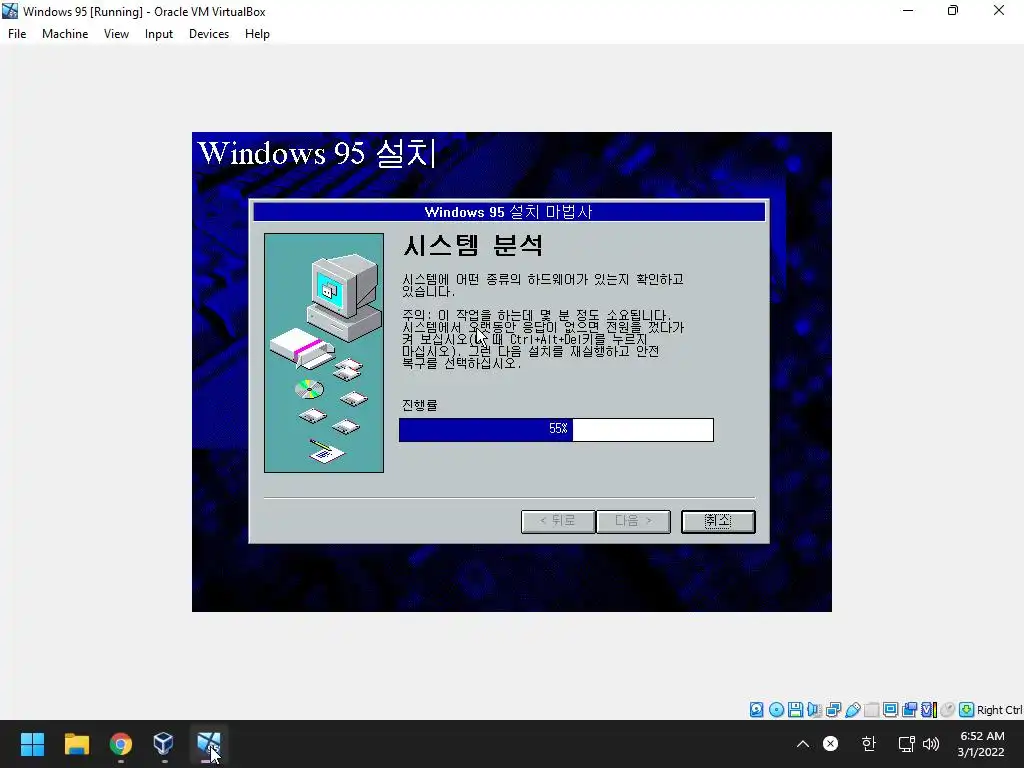Toggle the Korean 한 input mode indicator
Viewport: 1024px width, 768px height.
pyautogui.click(x=868, y=744)
